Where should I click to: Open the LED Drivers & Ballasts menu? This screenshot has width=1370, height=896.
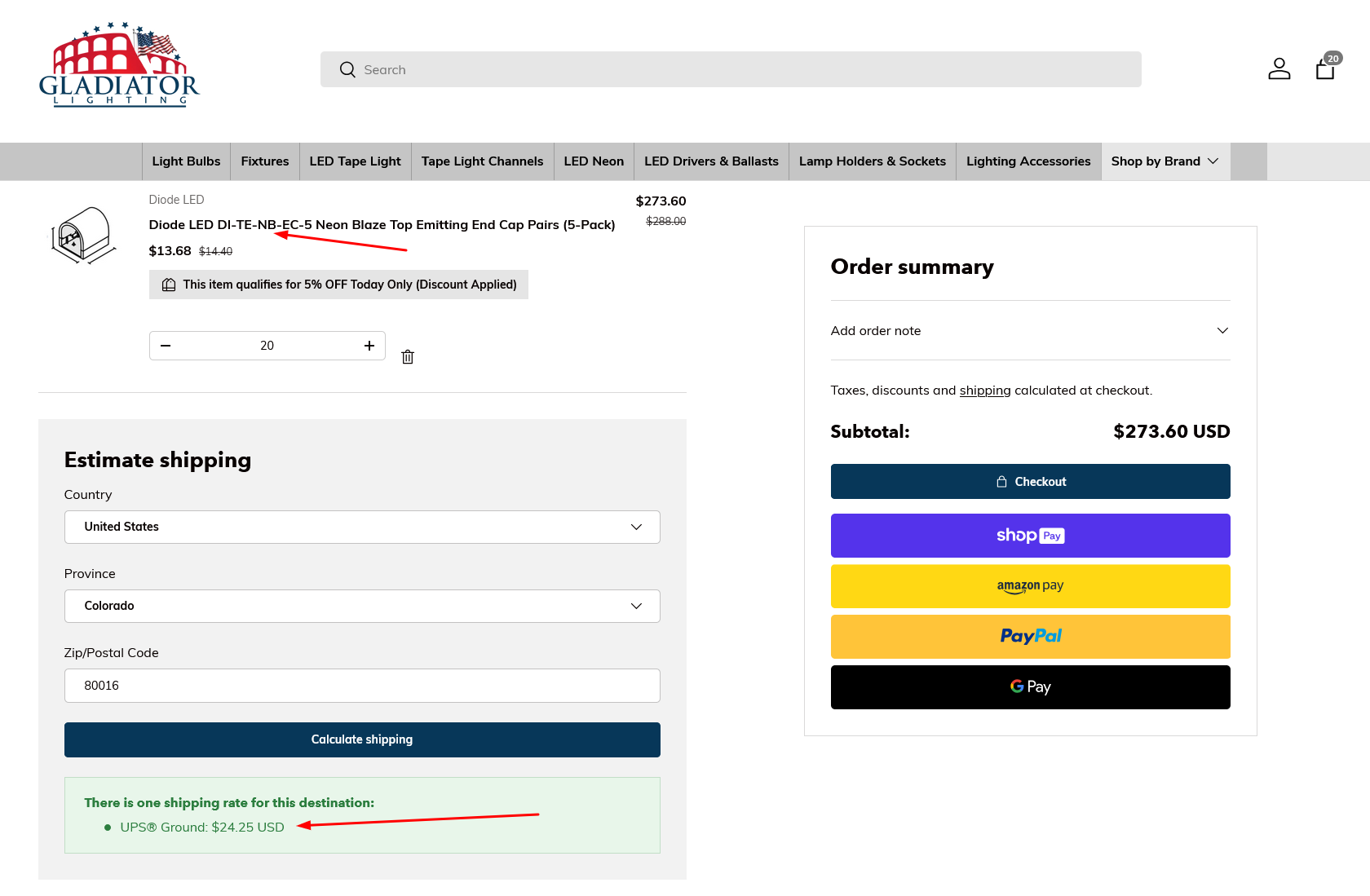711,161
